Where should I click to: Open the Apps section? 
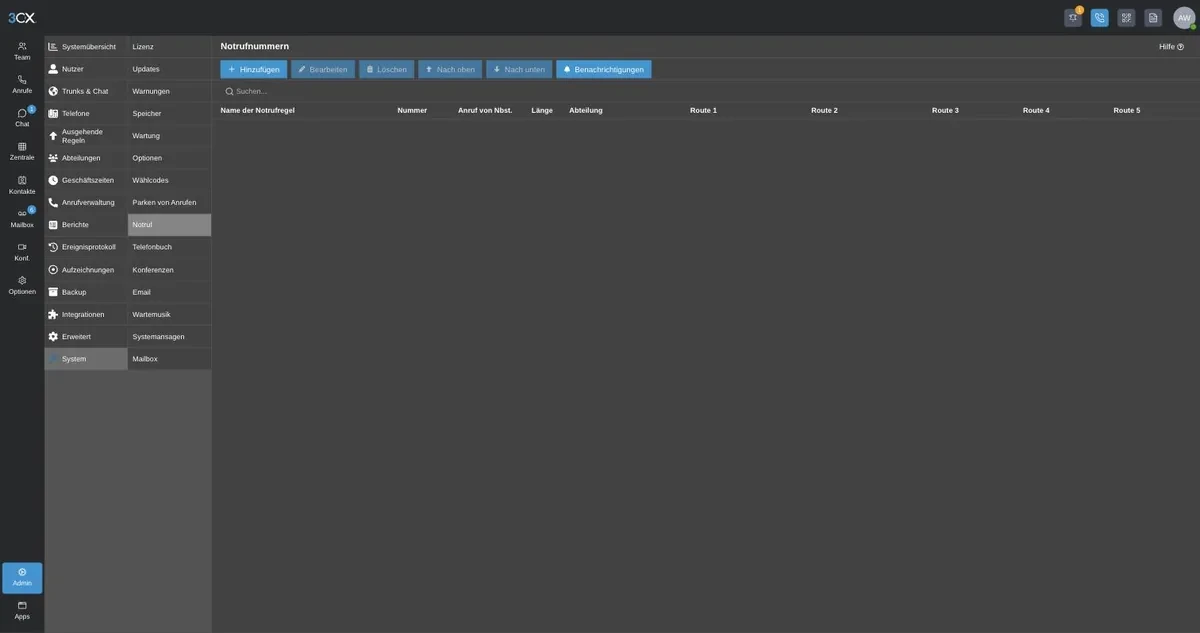click(x=22, y=610)
